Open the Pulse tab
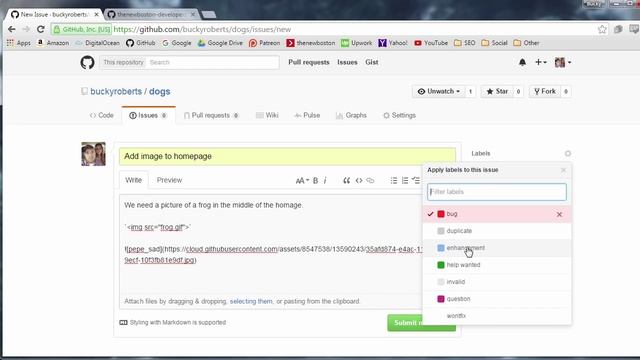This screenshot has height=360, width=640. (x=307, y=116)
